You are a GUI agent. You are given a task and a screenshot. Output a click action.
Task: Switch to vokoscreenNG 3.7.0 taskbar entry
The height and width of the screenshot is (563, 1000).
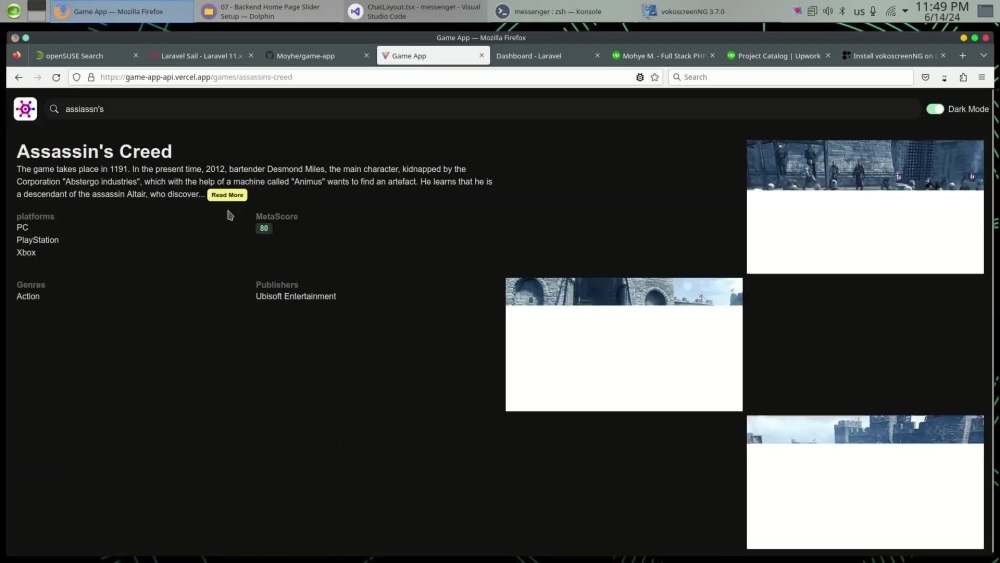[693, 11]
